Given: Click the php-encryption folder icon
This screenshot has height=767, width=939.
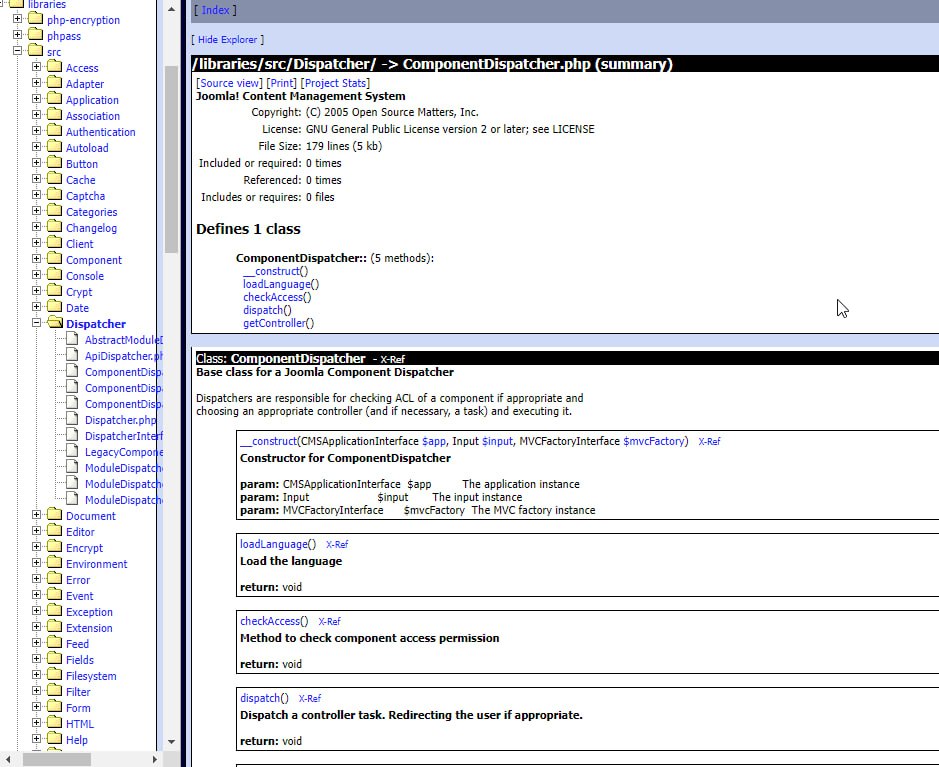Looking at the screenshot, I should tap(36, 19).
